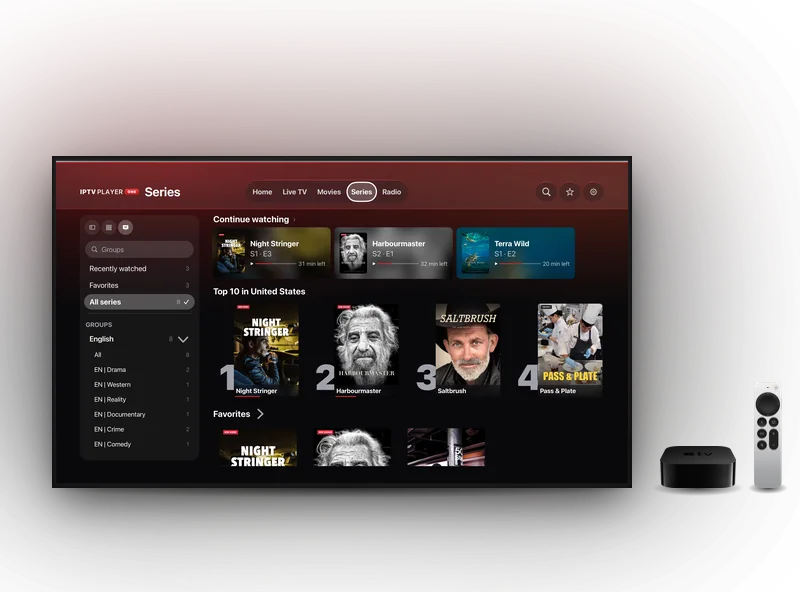Screen dimensions: 800x592
Task: Open Night Stringer poster in Favorites row
Action: click(258, 448)
